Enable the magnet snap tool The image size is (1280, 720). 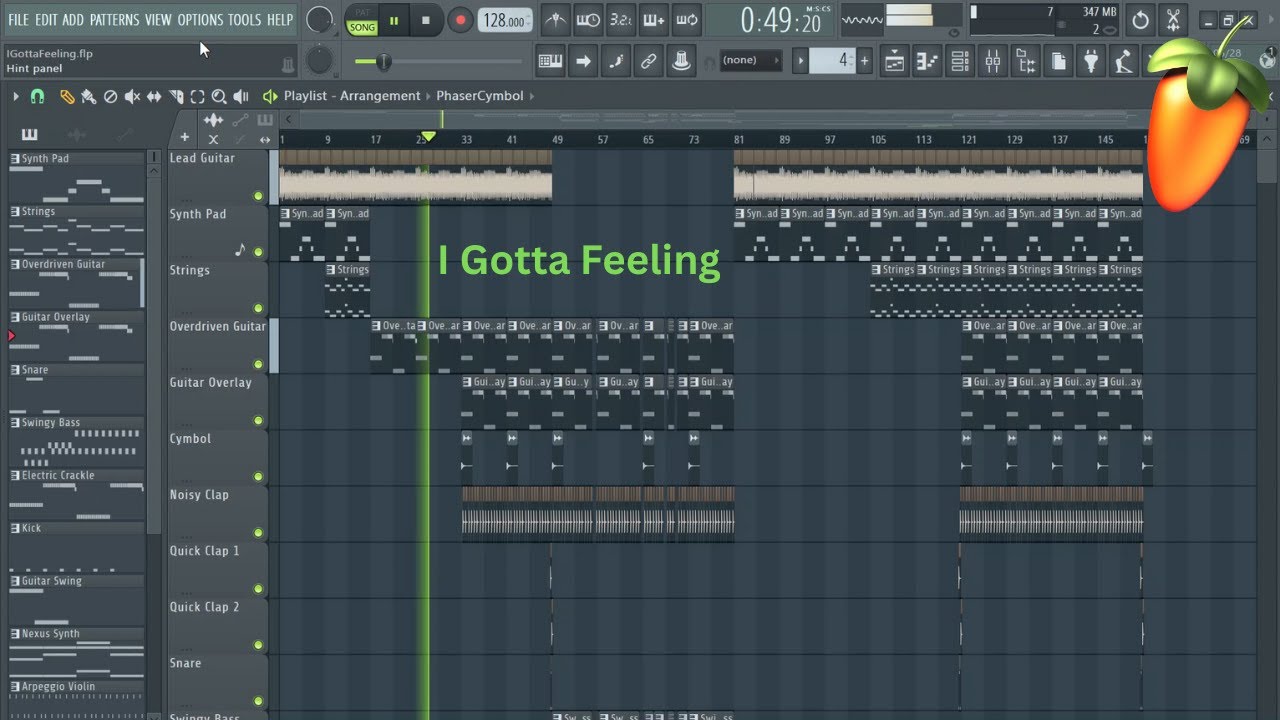(x=38, y=97)
